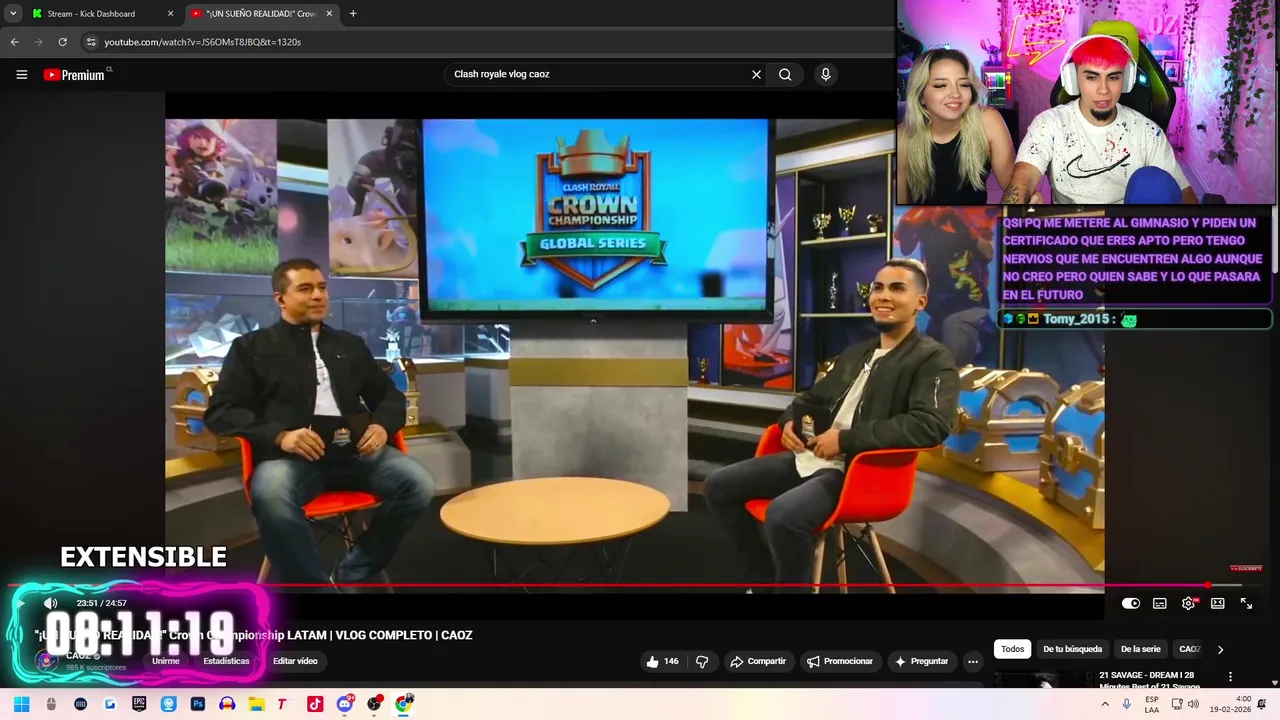Open Photoshop from the taskbar
The height and width of the screenshot is (720, 1280).
198,704
